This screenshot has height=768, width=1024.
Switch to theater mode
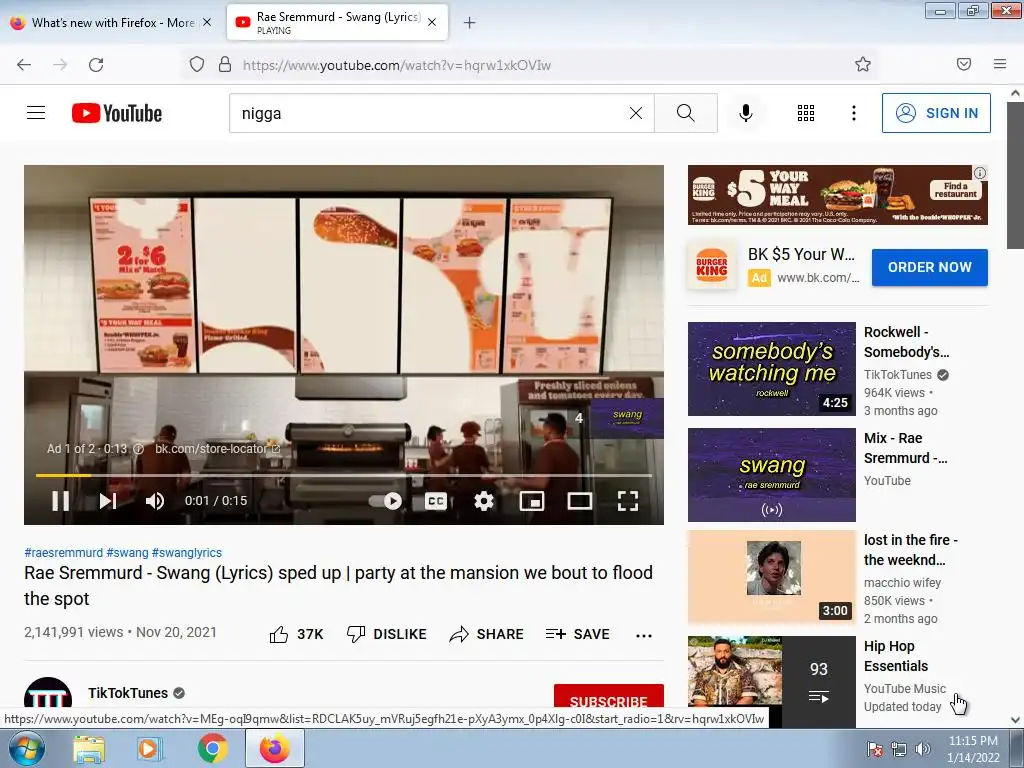coord(580,501)
